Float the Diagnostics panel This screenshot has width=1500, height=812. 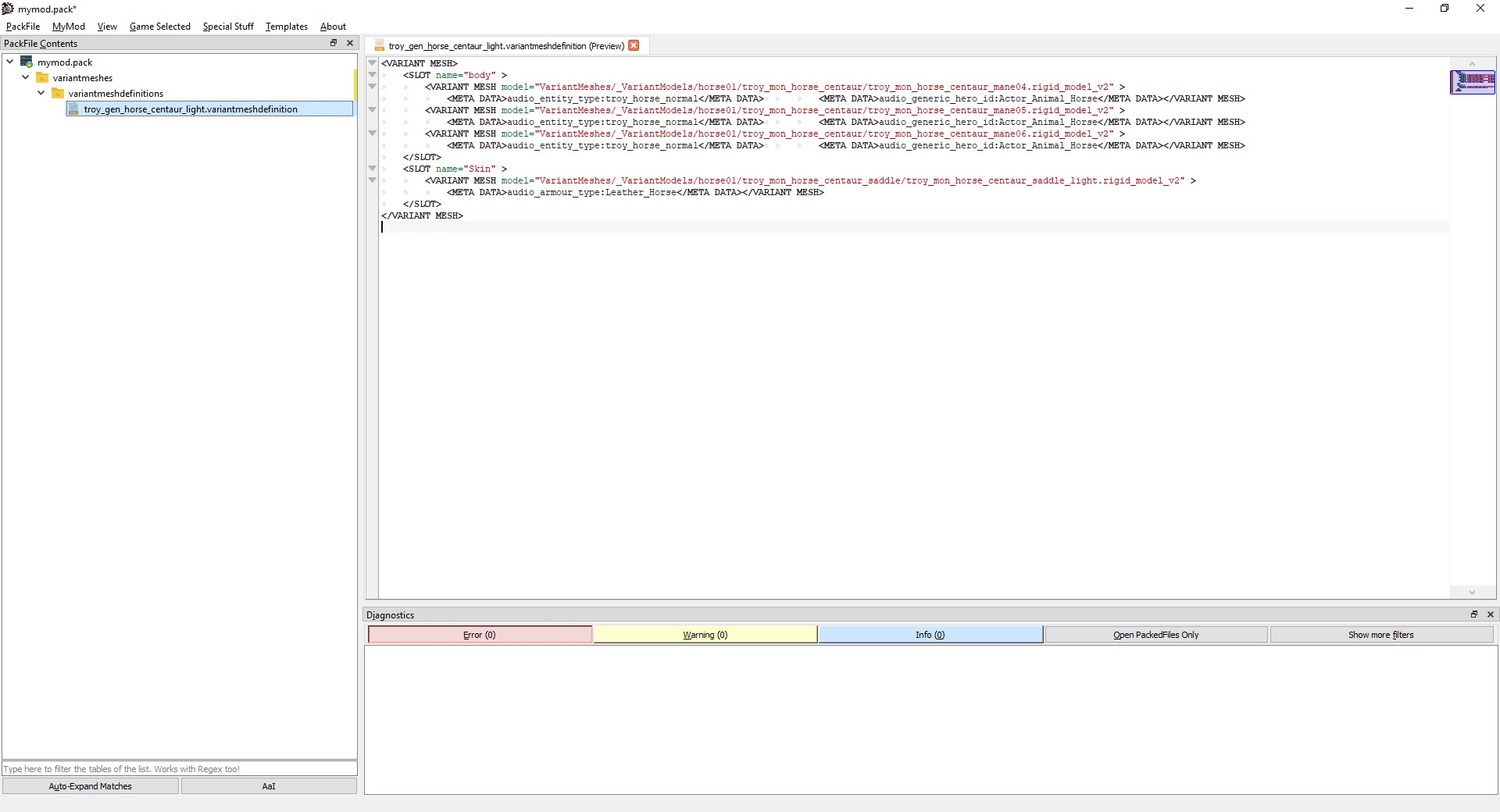pyautogui.click(x=1474, y=614)
